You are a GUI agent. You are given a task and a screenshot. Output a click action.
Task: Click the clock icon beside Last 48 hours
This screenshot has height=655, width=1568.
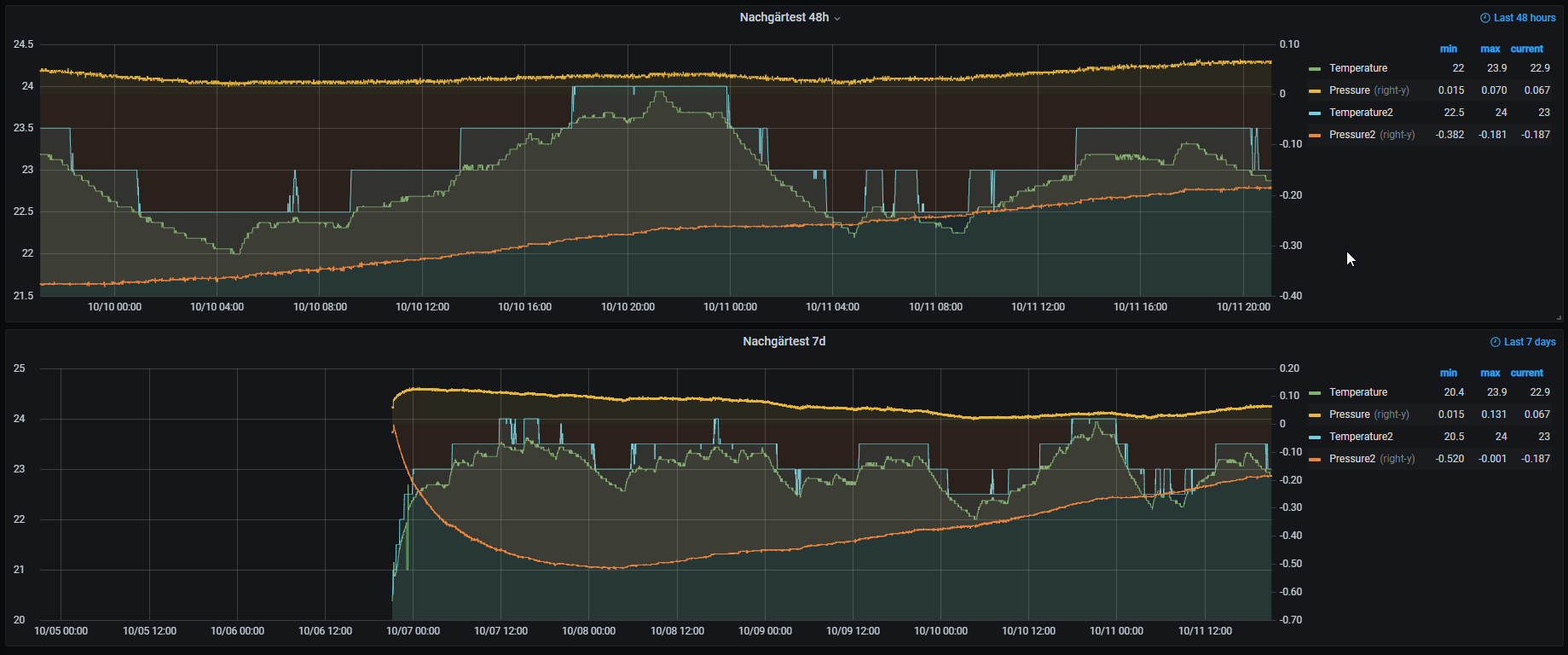(x=1484, y=18)
